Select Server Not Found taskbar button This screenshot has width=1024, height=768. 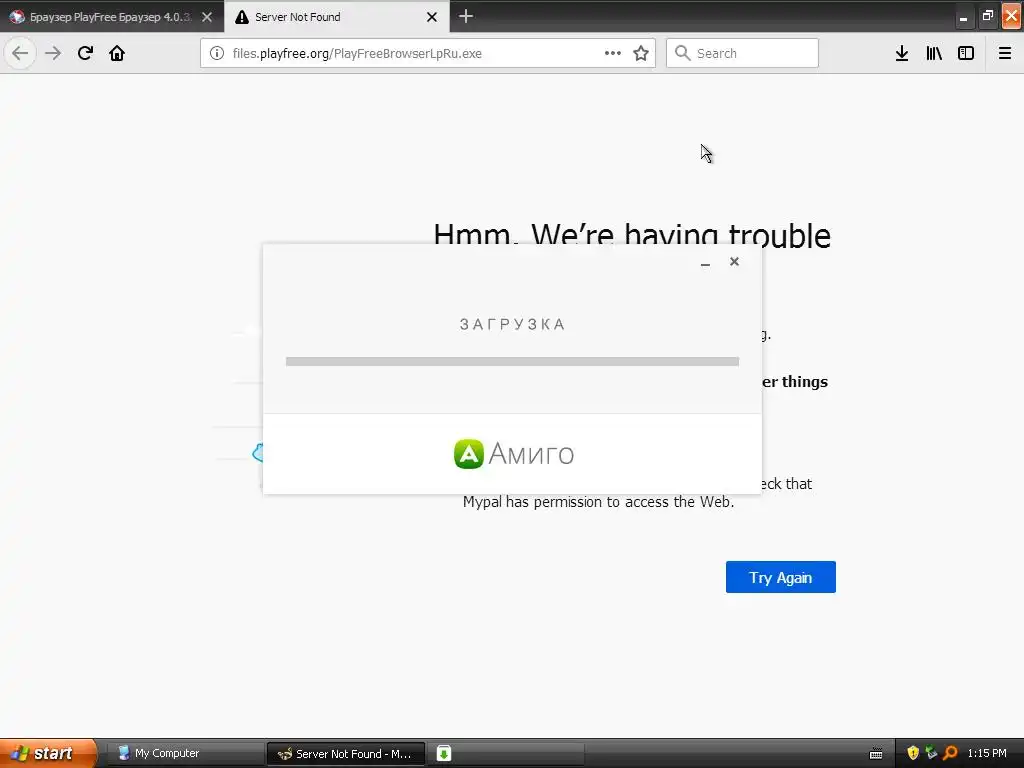pos(345,754)
